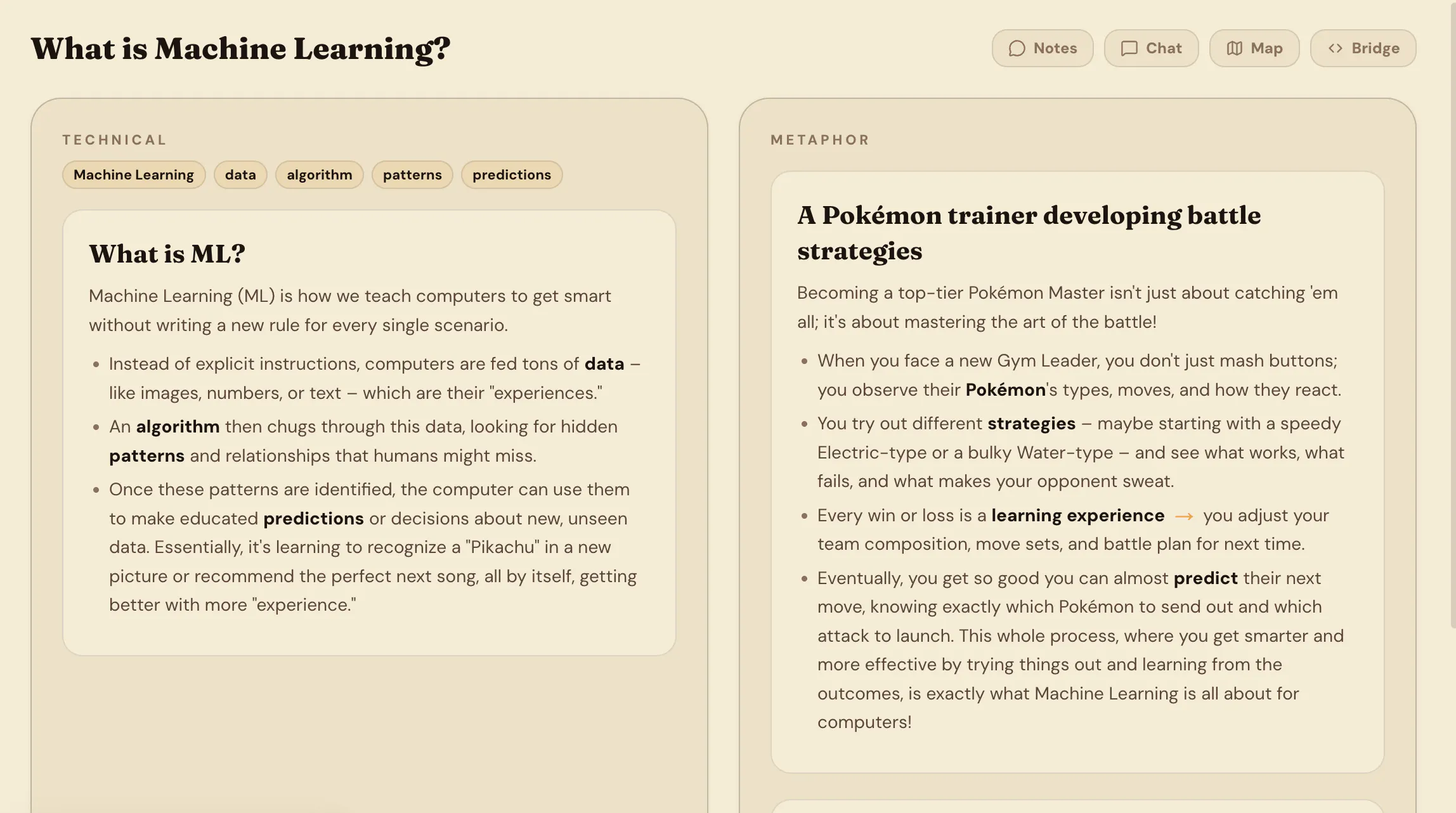
Task: Open the Chat button
Action: click(x=1151, y=48)
